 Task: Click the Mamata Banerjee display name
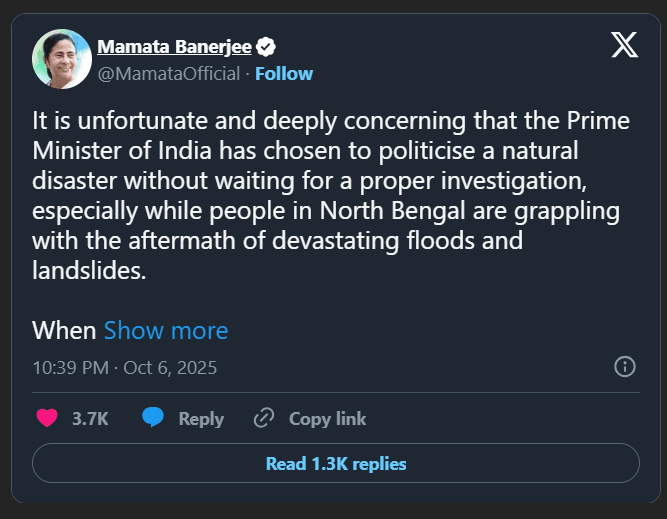[x=174, y=46]
